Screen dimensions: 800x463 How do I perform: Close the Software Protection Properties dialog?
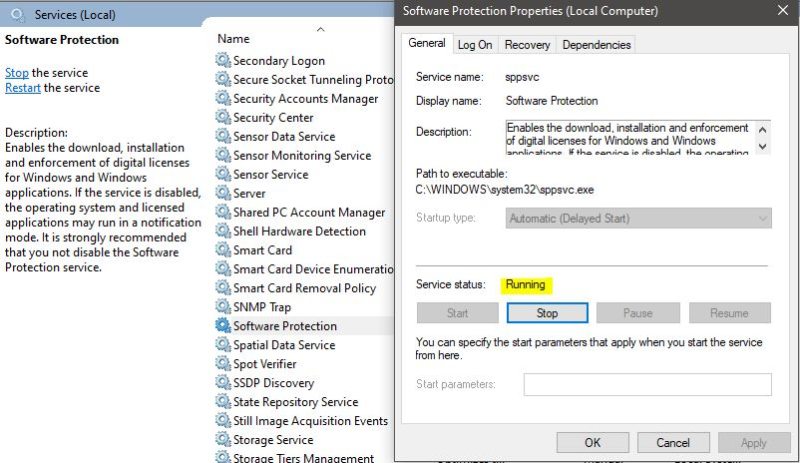(x=783, y=10)
